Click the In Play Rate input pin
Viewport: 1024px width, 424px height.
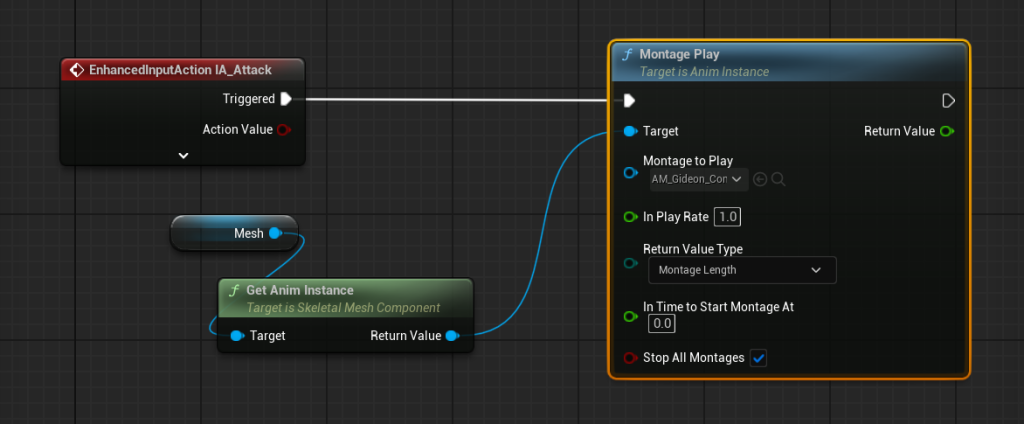(630, 217)
